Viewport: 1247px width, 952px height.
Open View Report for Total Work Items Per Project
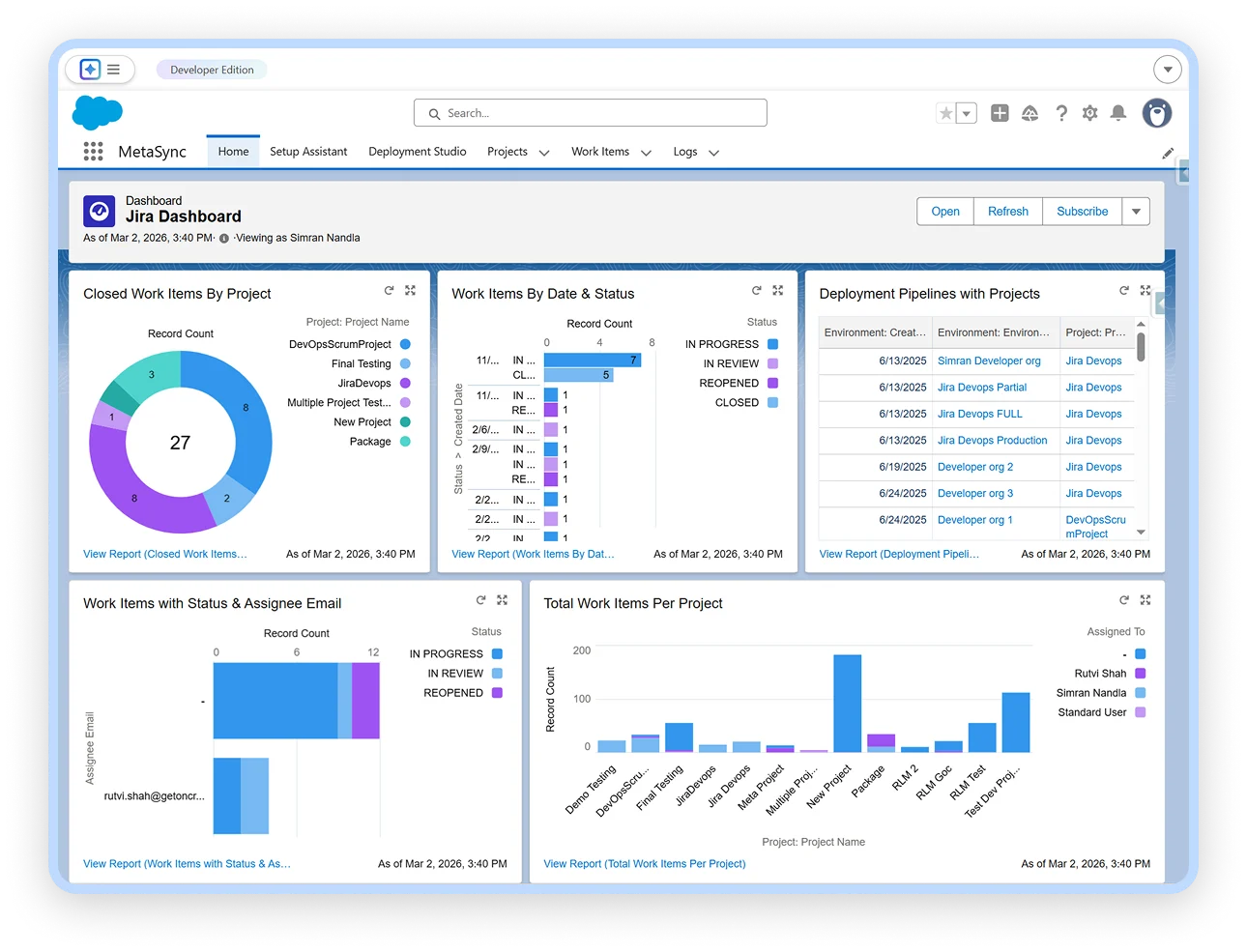[x=644, y=864]
